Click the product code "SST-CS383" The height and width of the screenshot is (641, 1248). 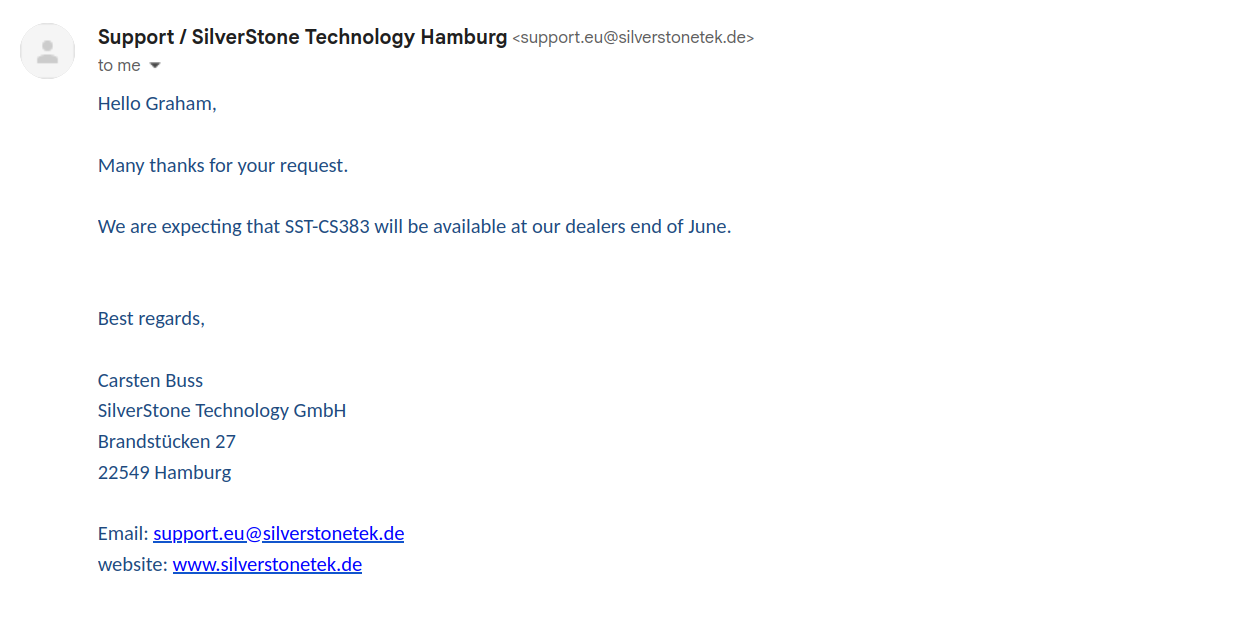tap(327, 226)
